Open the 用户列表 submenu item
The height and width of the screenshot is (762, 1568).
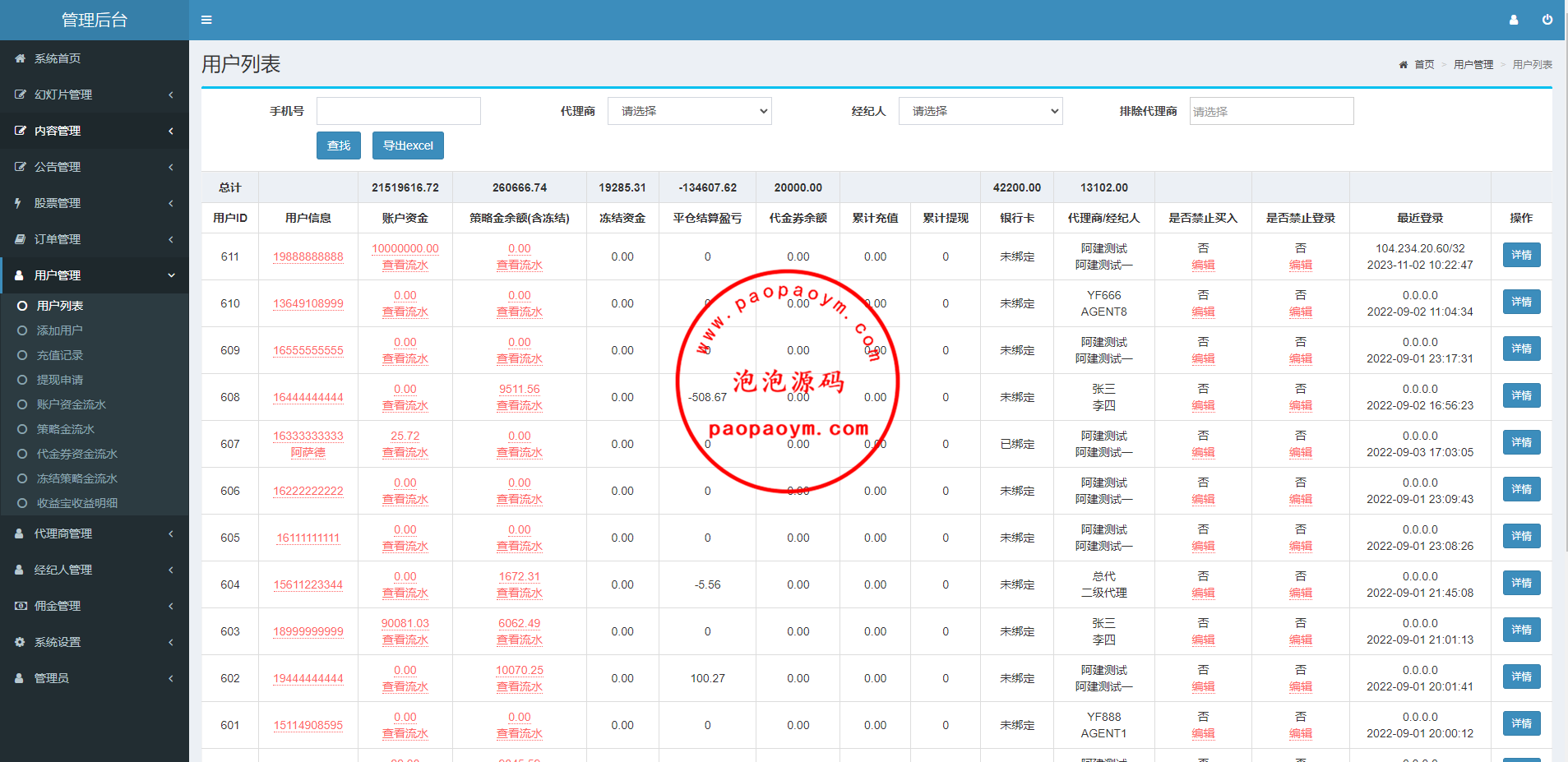pos(95,306)
